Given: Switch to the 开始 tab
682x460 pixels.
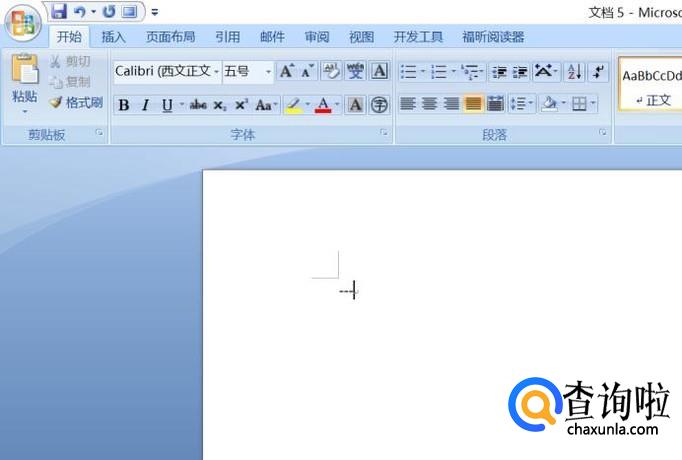Looking at the screenshot, I should click(69, 37).
